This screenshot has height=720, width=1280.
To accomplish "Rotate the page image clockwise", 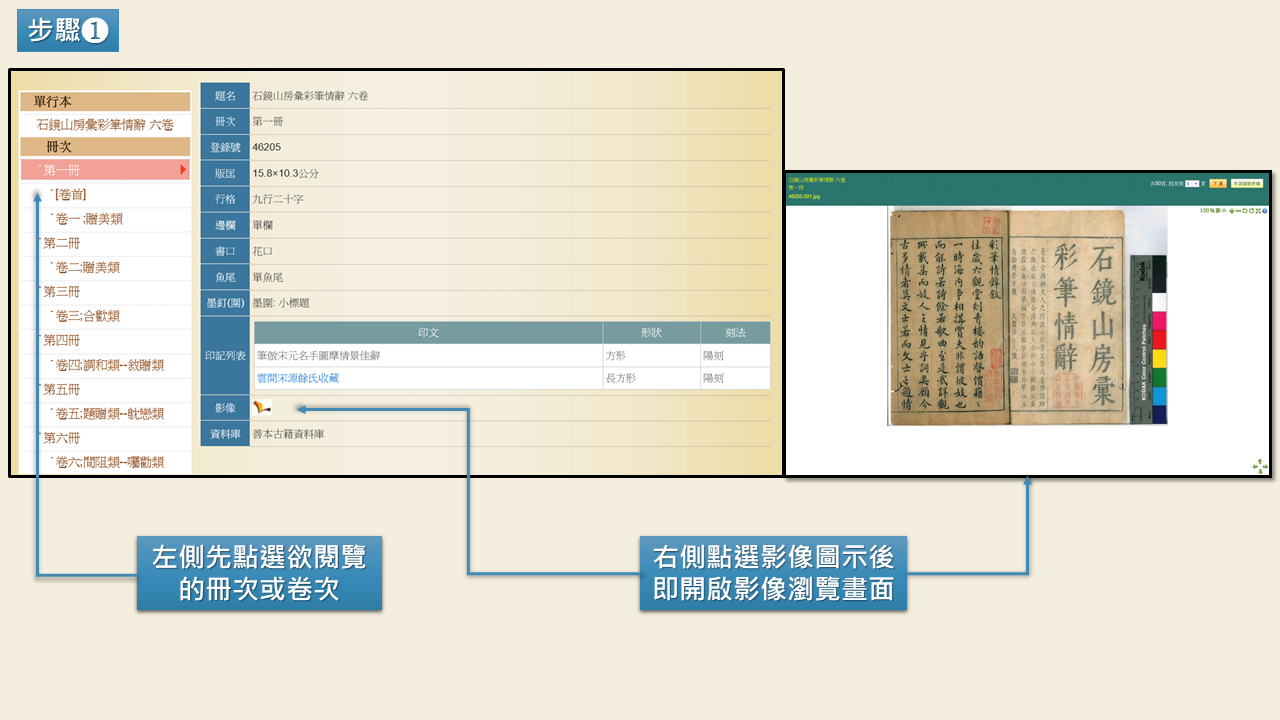I will 1251,211.
